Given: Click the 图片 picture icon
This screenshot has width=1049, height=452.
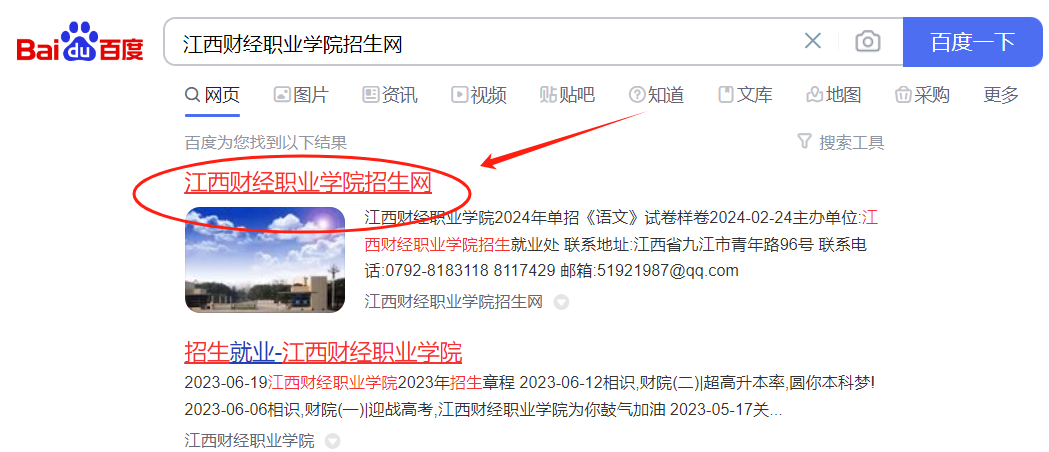Looking at the screenshot, I should [282, 95].
